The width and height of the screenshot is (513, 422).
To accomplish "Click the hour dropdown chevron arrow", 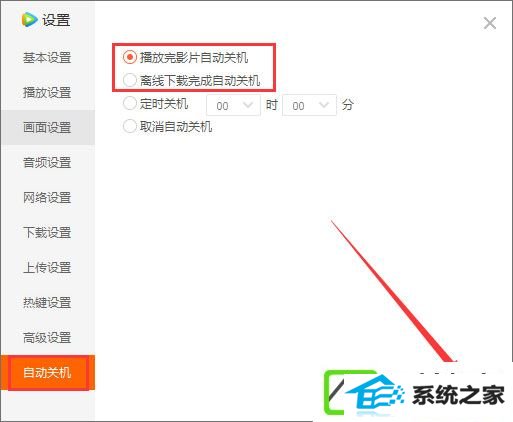I will [x=248, y=105].
